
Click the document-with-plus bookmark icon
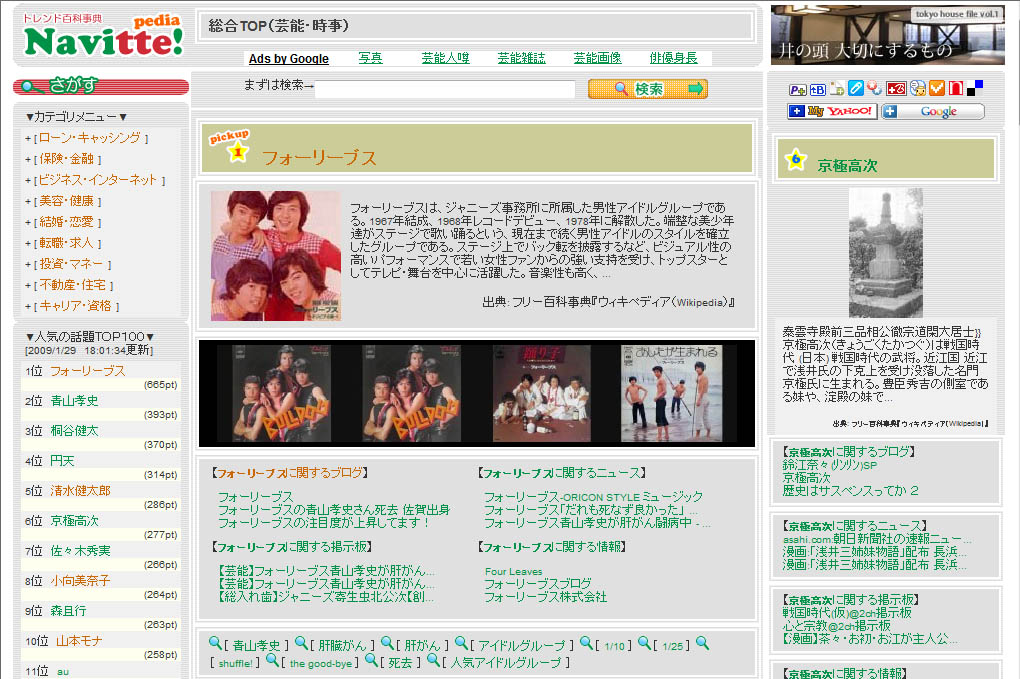point(837,89)
